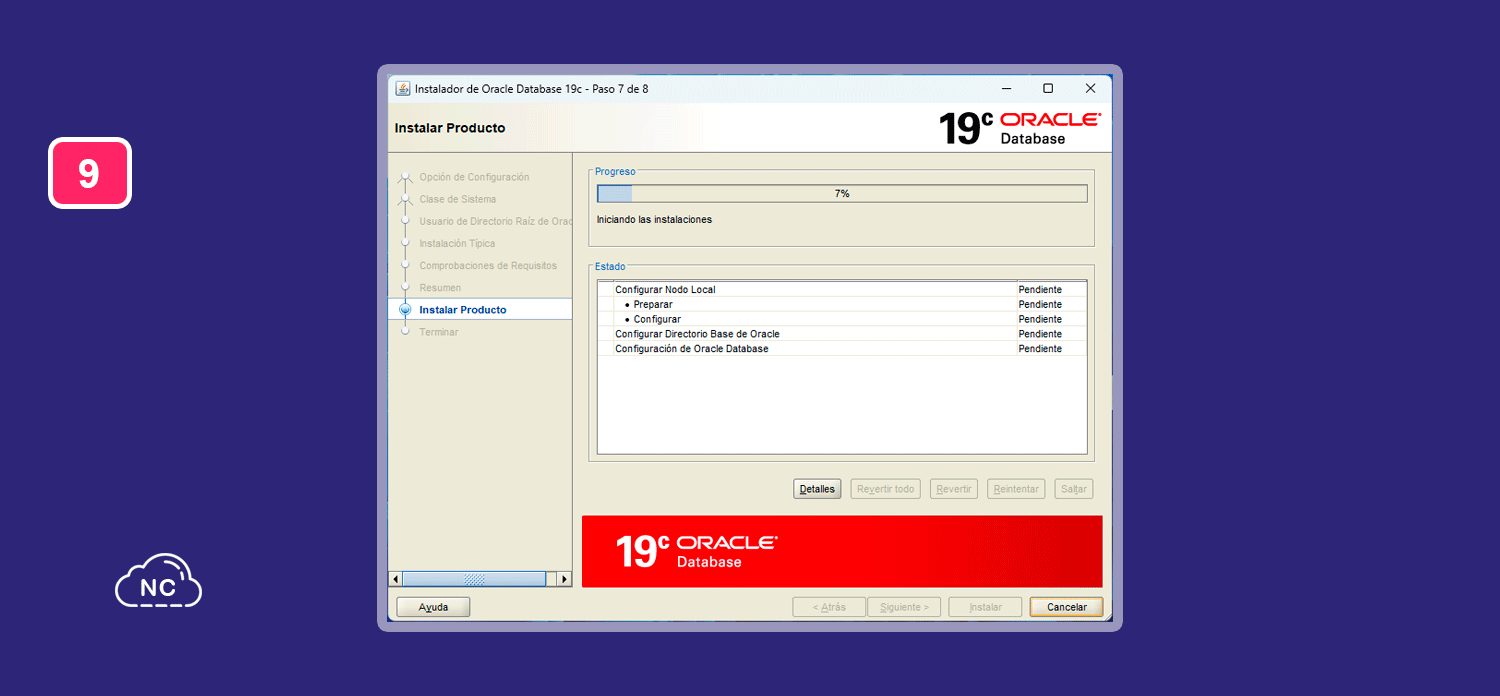
Task: Select the Terminar step
Action: tap(439, 332)
